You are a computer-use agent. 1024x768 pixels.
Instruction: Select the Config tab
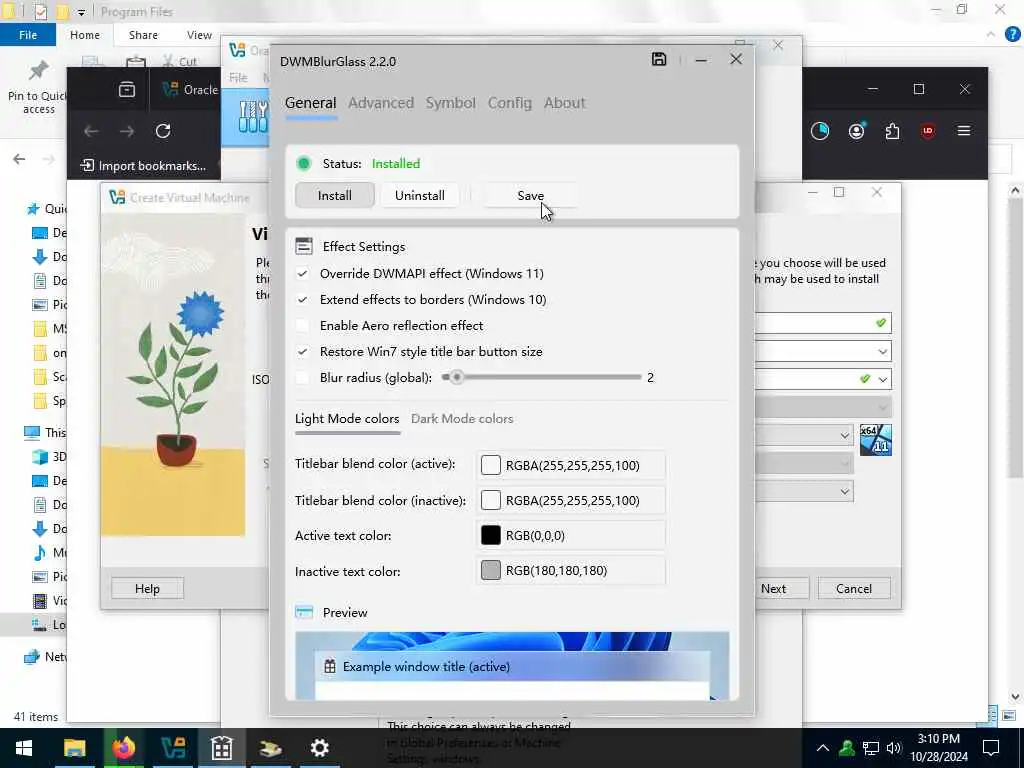509,103
